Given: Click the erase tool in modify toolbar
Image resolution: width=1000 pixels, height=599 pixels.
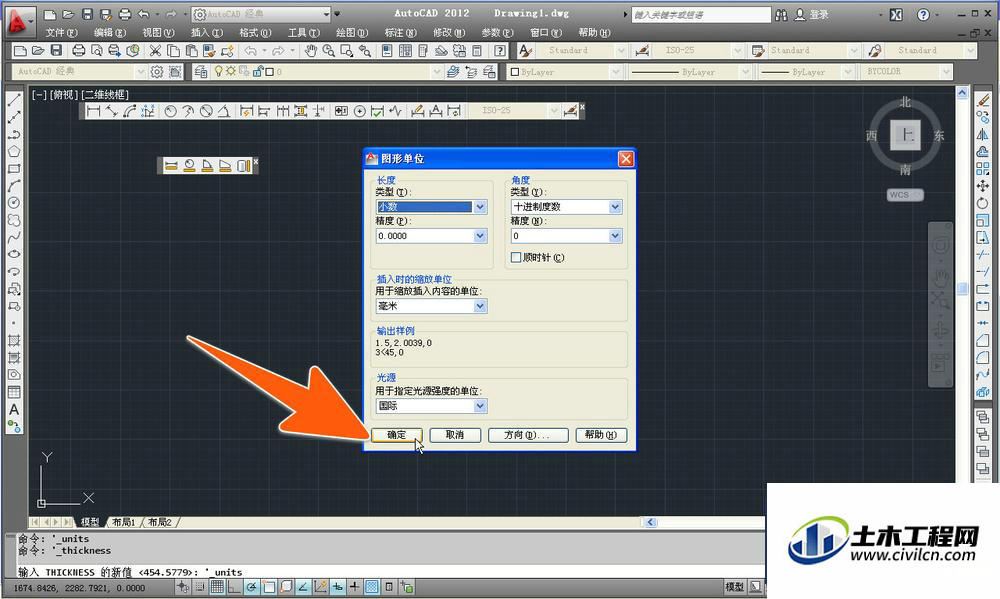Looking at the screenshot, I should coord(983,100).
